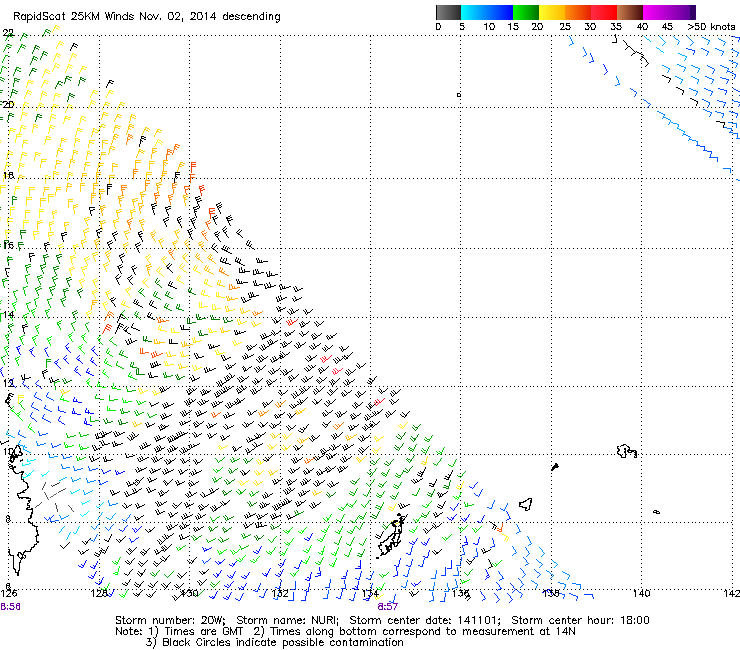
Task: Click the '>50 knots' legend label
Action: [x=711, y=26]
